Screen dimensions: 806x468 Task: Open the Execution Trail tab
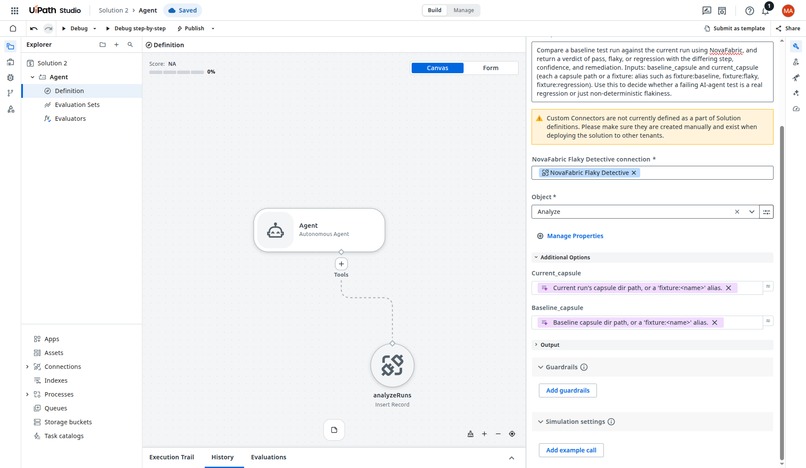[172, 457]
